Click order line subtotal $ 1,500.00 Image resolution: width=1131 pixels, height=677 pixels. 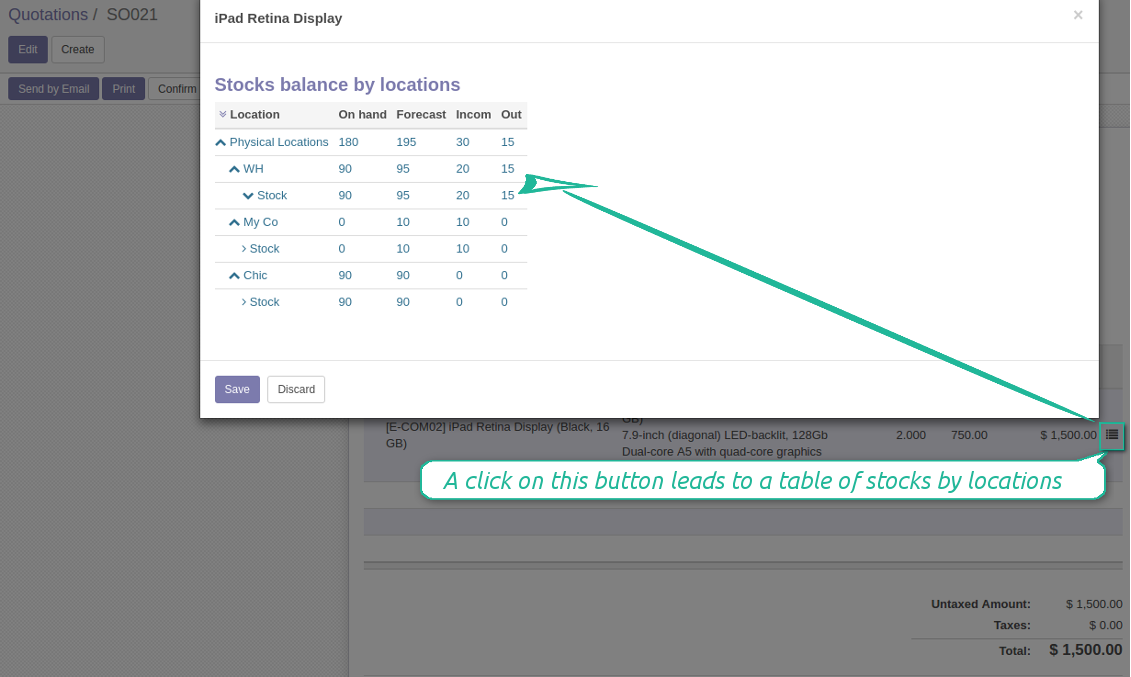[x=1068, y=435]
